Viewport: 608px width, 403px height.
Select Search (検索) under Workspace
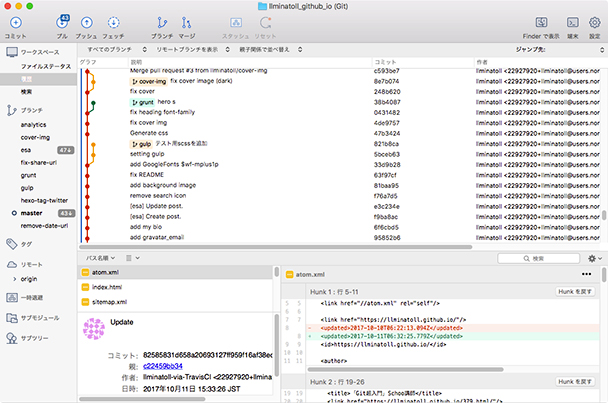coord(26,92)
